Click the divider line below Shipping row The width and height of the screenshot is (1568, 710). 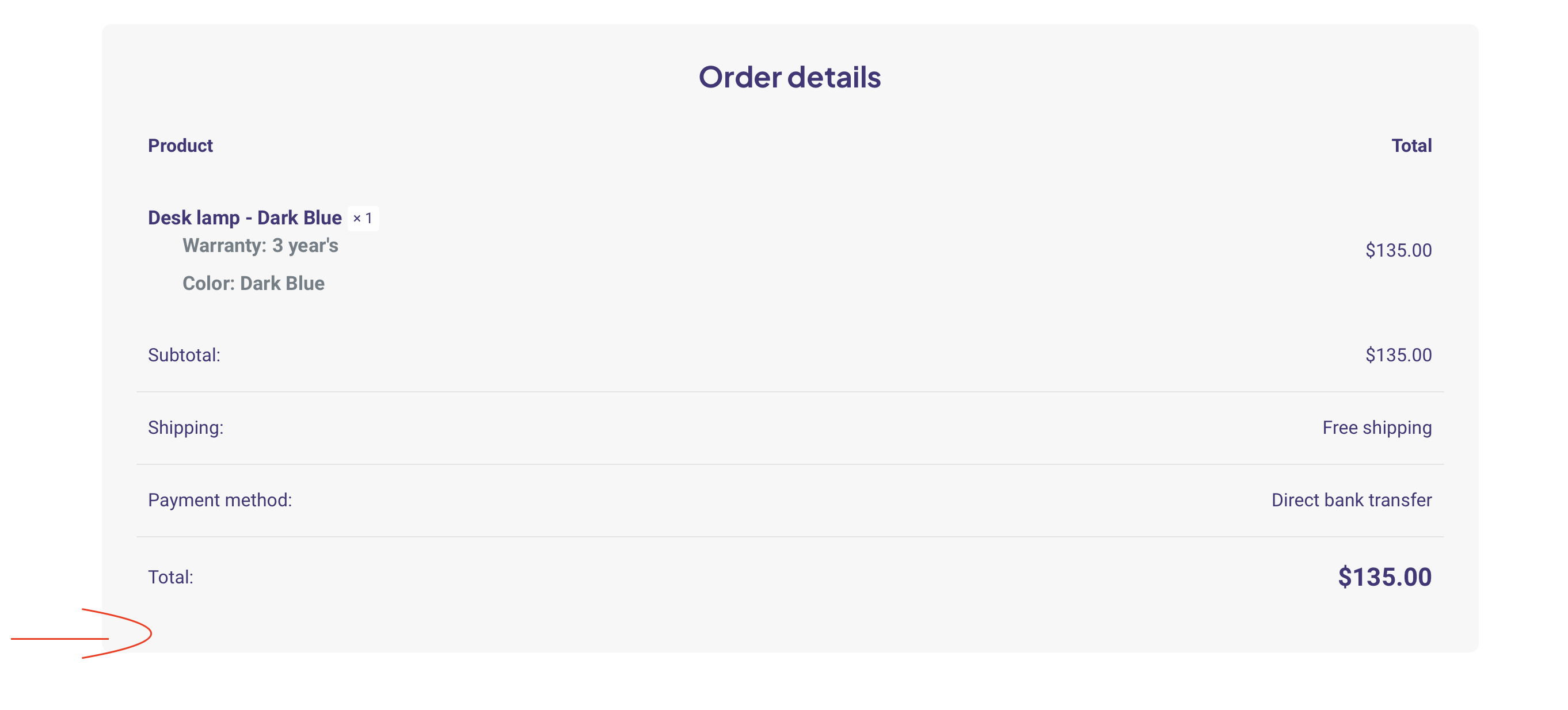pos(790,464)
